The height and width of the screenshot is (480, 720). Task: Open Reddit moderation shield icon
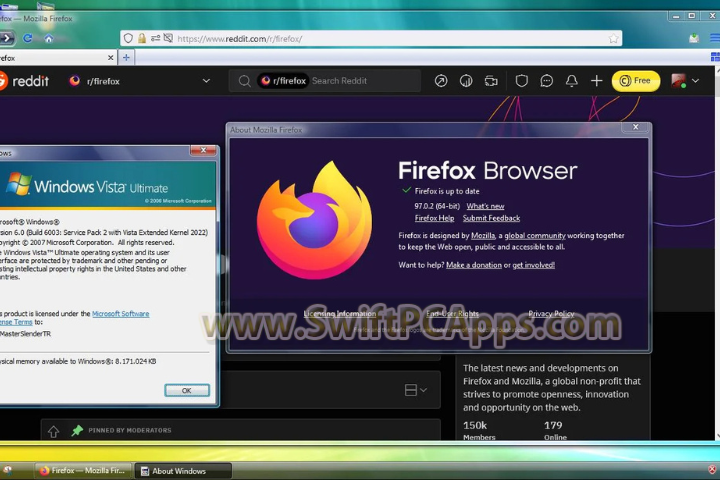click(522, 81)
